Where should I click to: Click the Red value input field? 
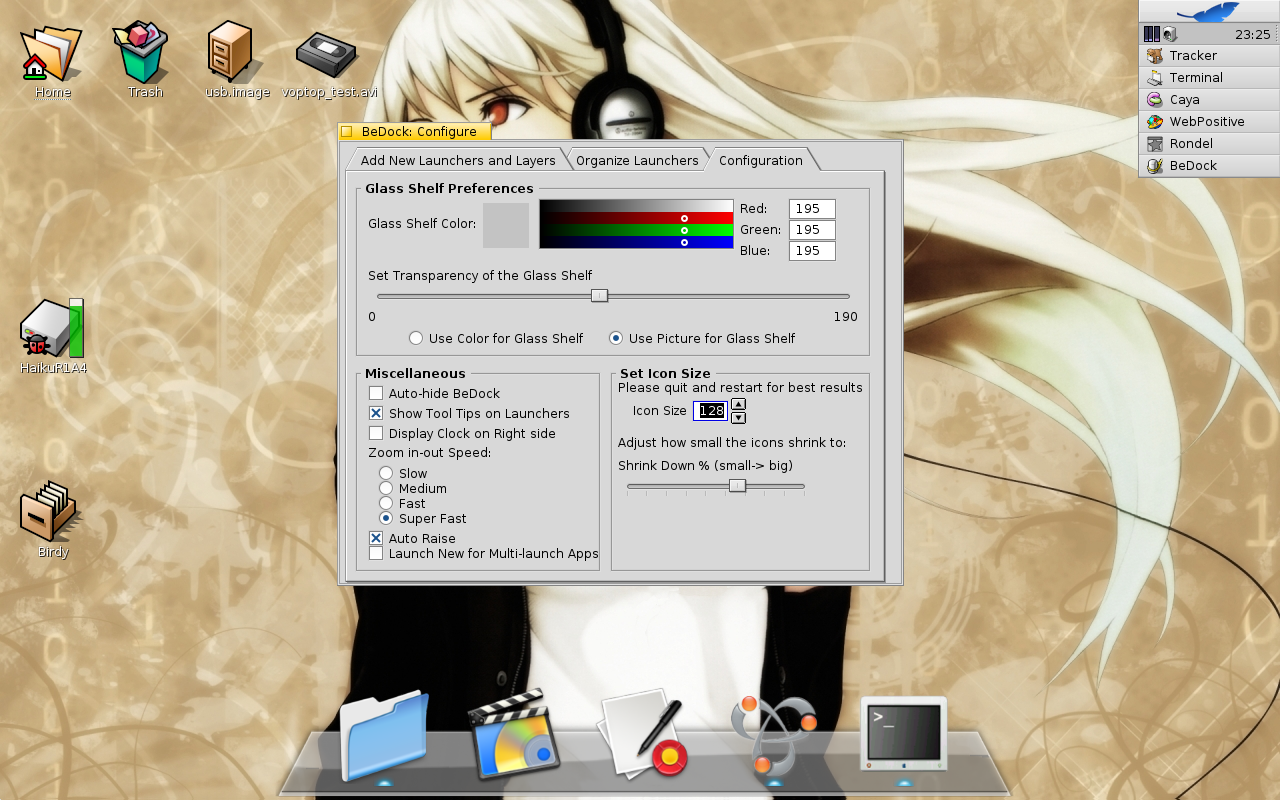coord(811,208)
